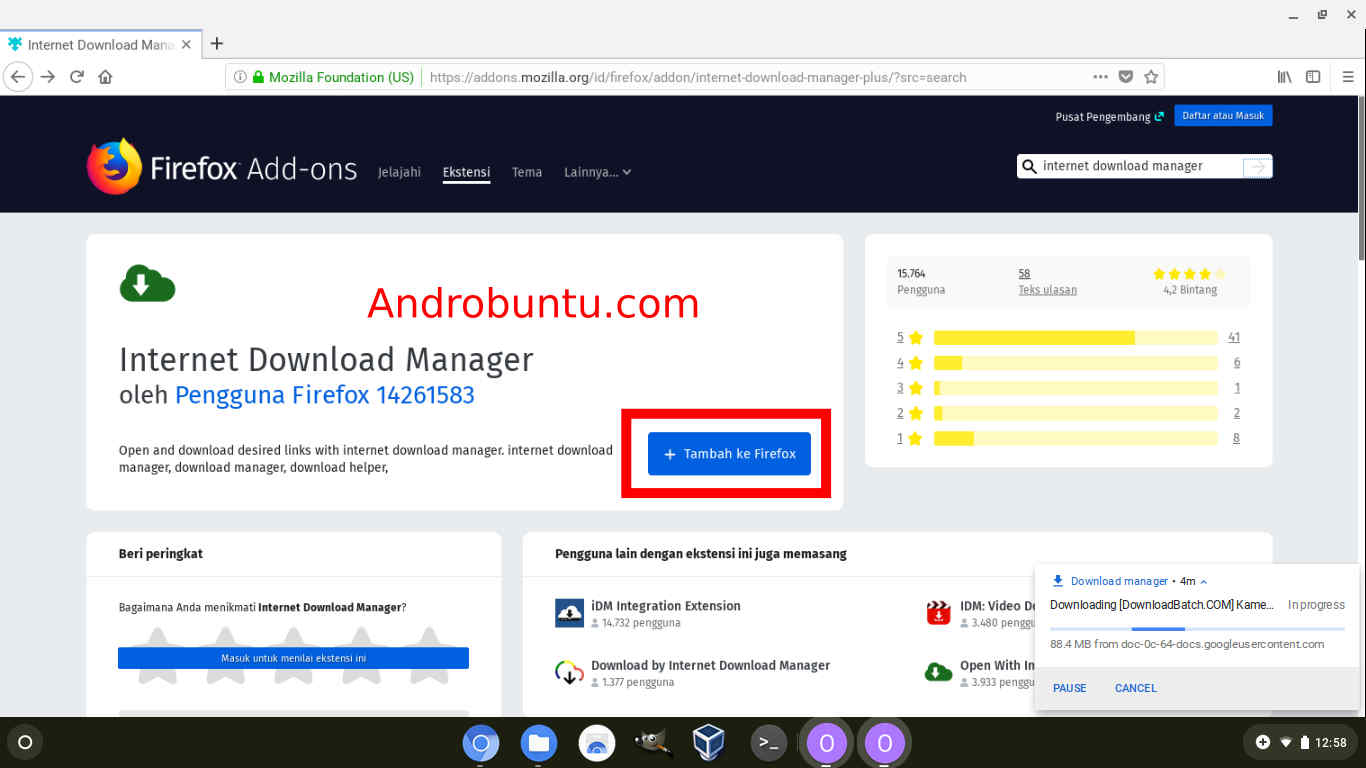
Task: Launch VirtualBox from the taskbar
Action: [708, 742]
